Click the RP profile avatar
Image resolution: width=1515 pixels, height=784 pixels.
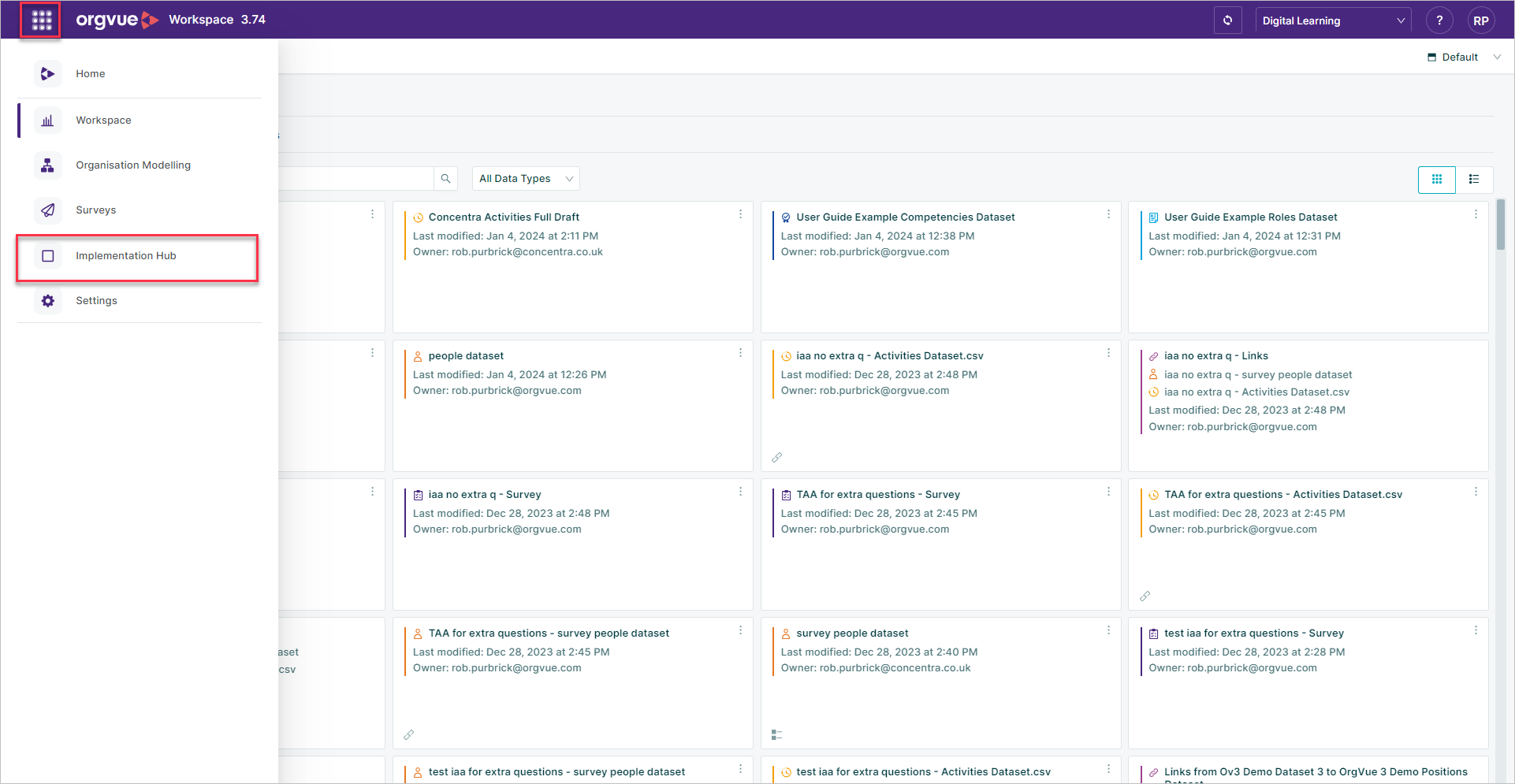tap(1481, 20)
